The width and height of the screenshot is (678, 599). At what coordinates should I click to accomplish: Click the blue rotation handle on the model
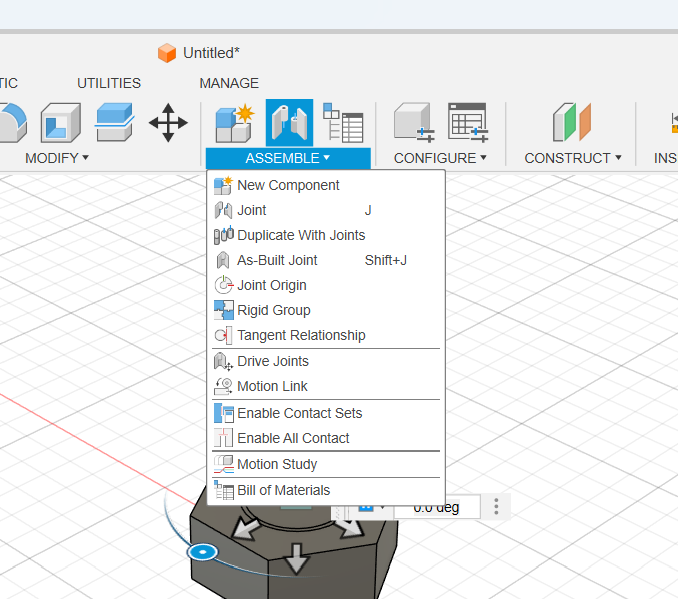202,552
